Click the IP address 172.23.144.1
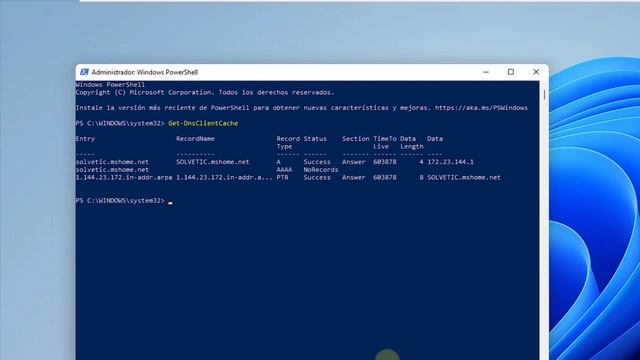 451,162
